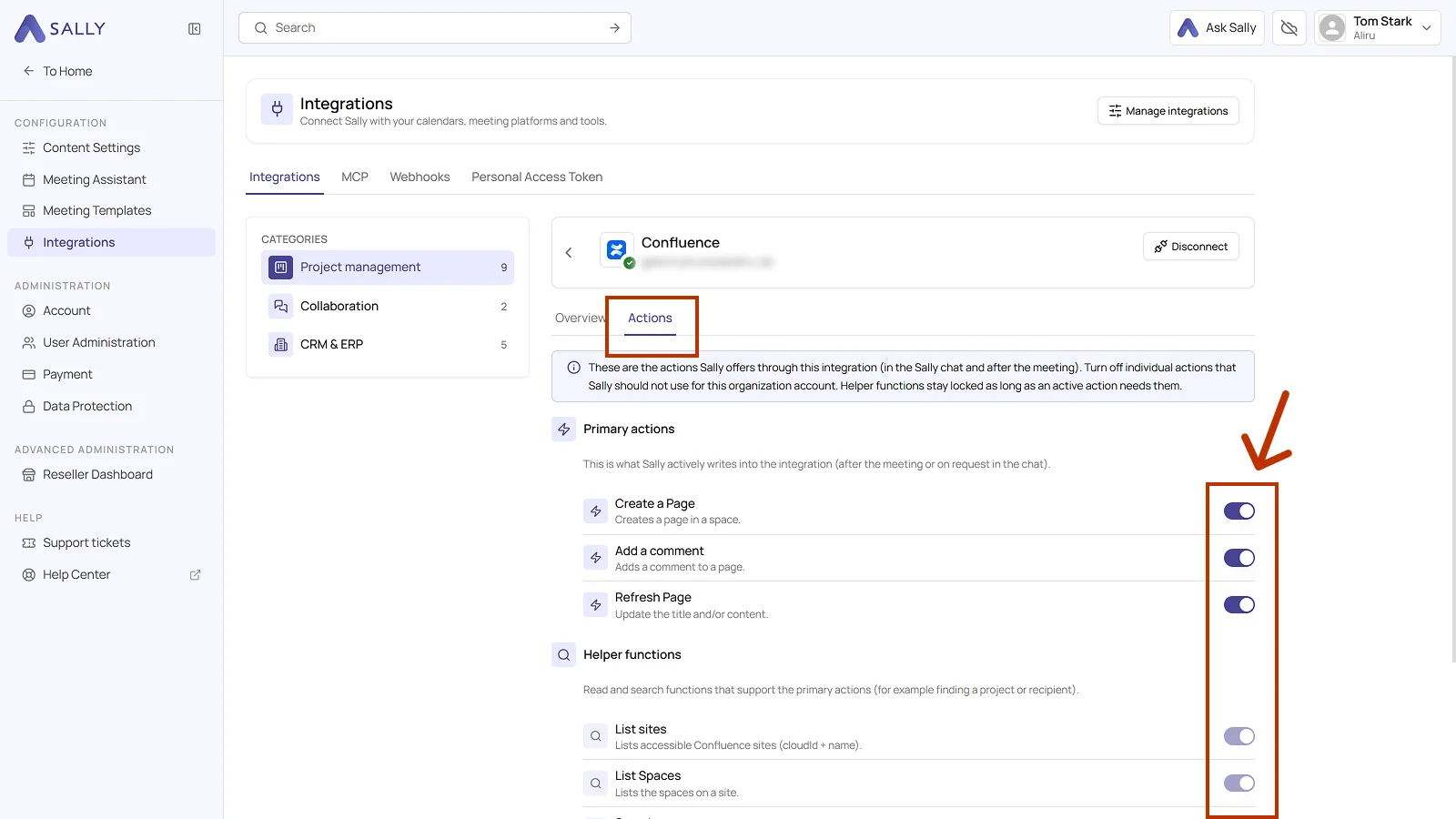Collapse the sidebar panel icon
The height and width of the screenshot is (819, 1456).
(x=195, y=29)
